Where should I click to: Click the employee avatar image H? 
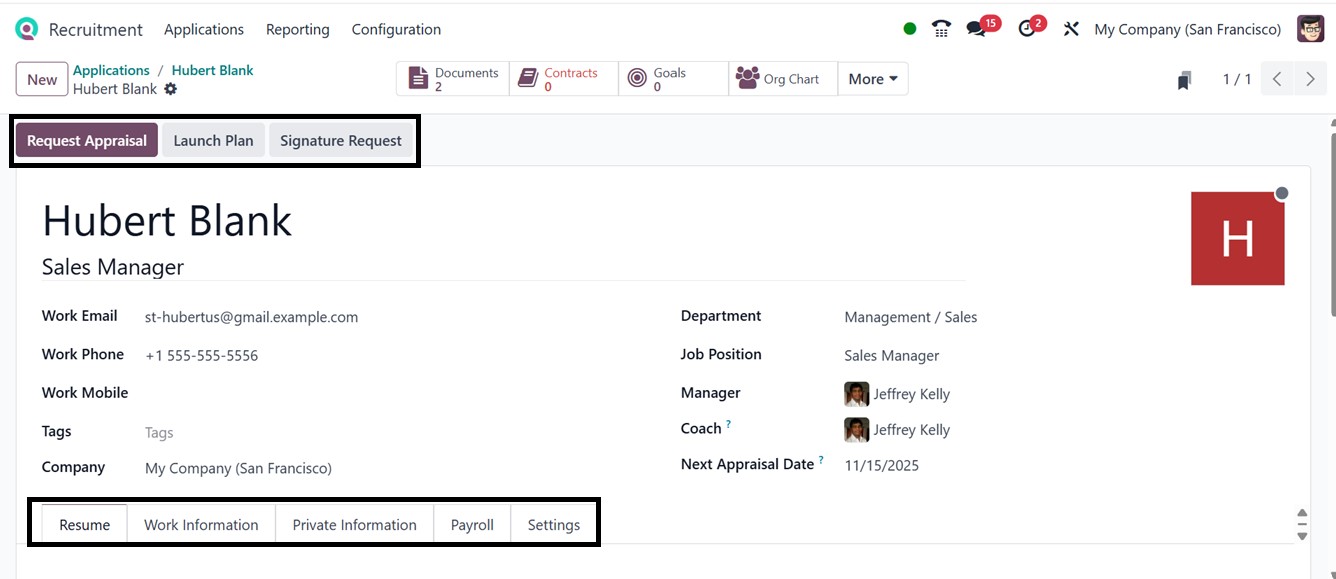tap(1237, 238)
